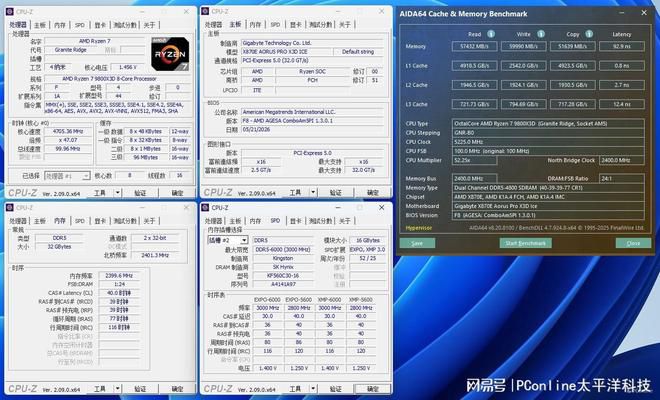
Task: Switch to 内存 tab in processor window
Action: (x=60, y=25)
